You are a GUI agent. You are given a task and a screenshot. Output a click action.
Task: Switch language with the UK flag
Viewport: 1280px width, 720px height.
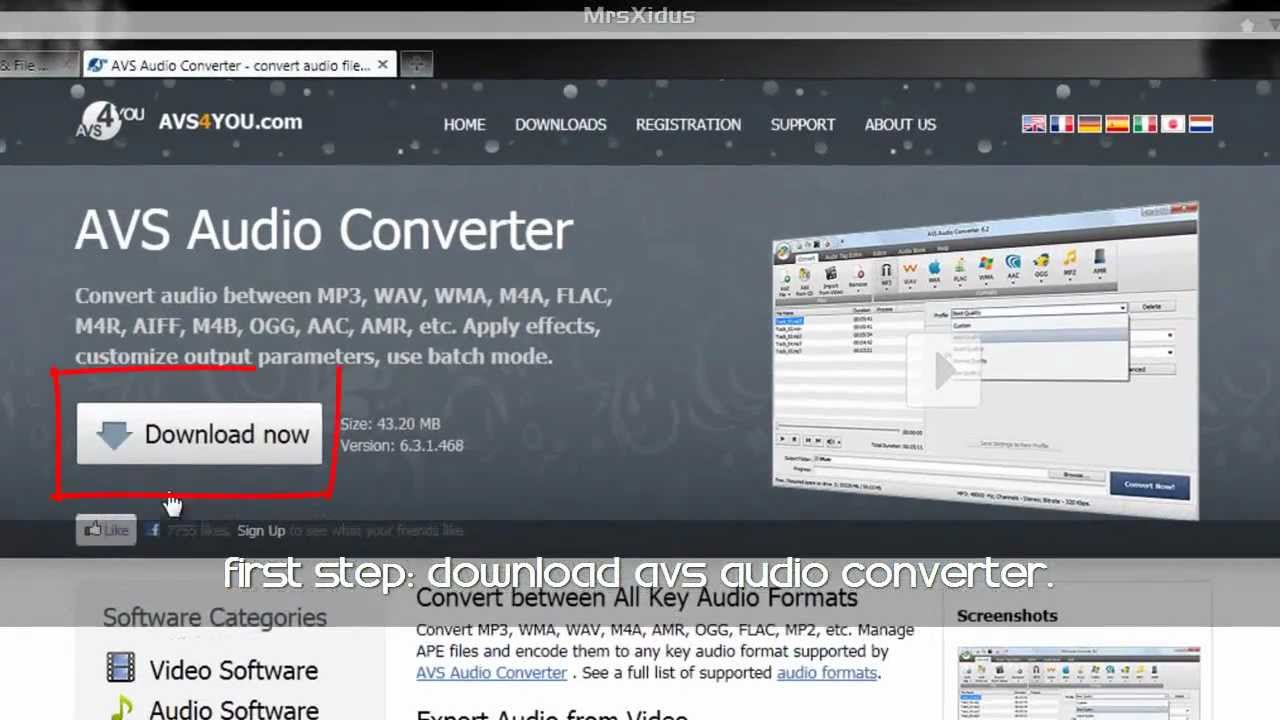[x=1033, y=124]
